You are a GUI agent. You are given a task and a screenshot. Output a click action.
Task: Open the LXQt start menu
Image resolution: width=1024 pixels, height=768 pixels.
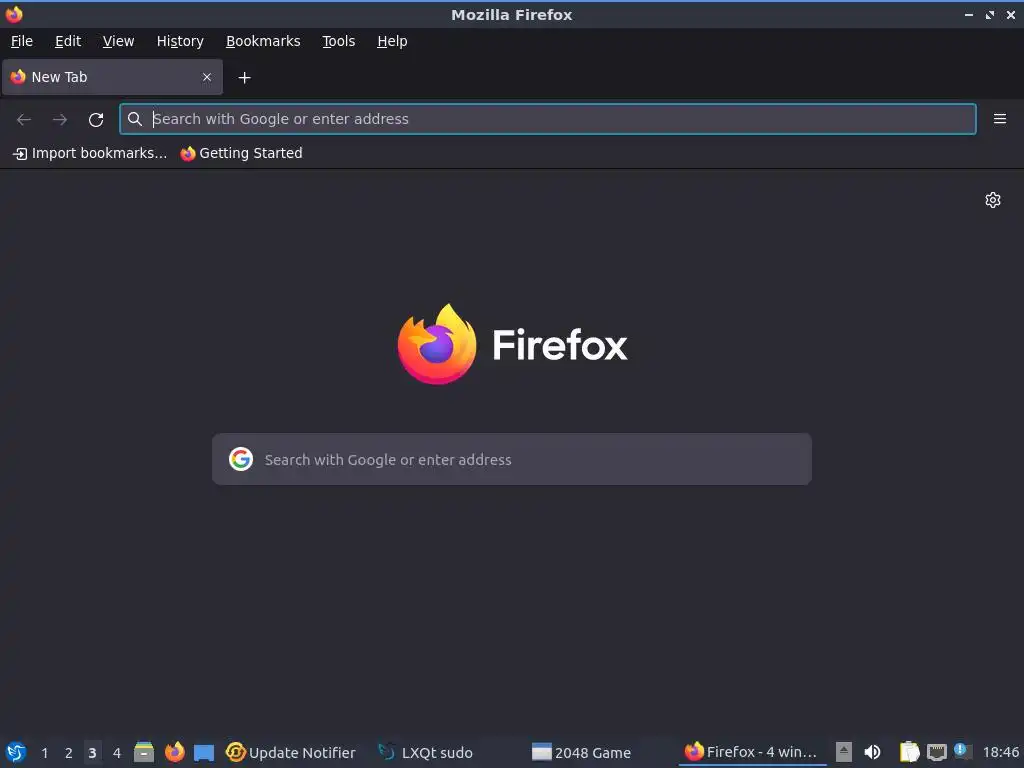click(x=16, y=752)
